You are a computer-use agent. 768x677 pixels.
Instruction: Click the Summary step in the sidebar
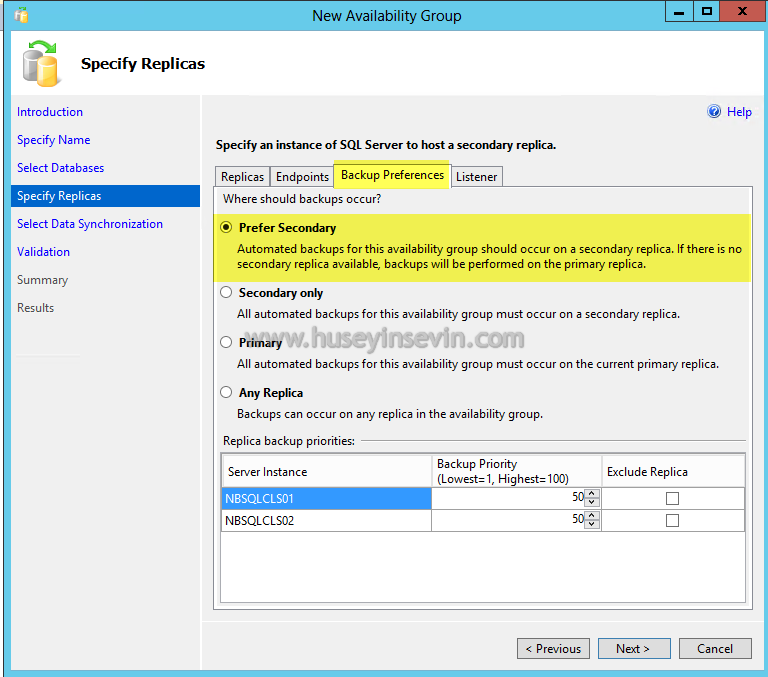(43, 280)
